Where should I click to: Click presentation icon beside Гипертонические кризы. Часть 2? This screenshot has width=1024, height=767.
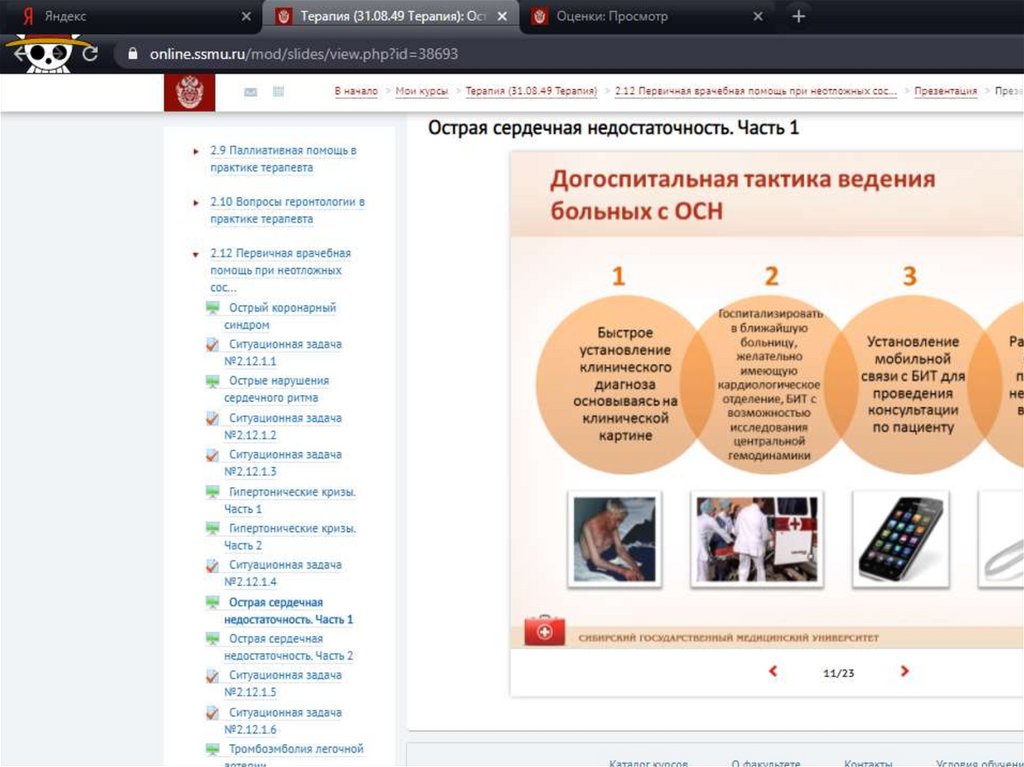tap(213, 528)
